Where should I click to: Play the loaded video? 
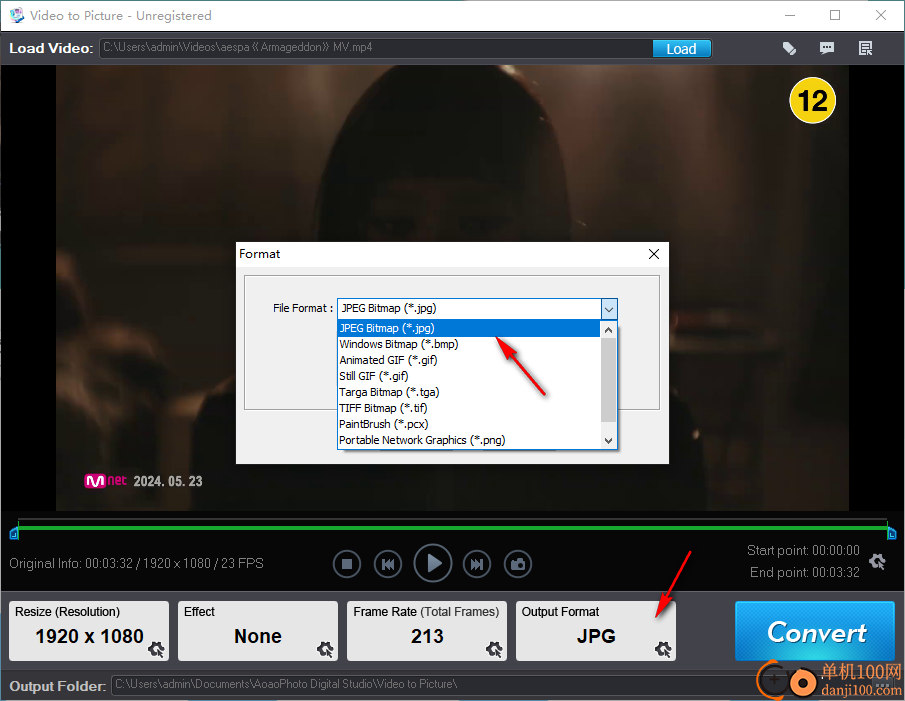(433, 563)
